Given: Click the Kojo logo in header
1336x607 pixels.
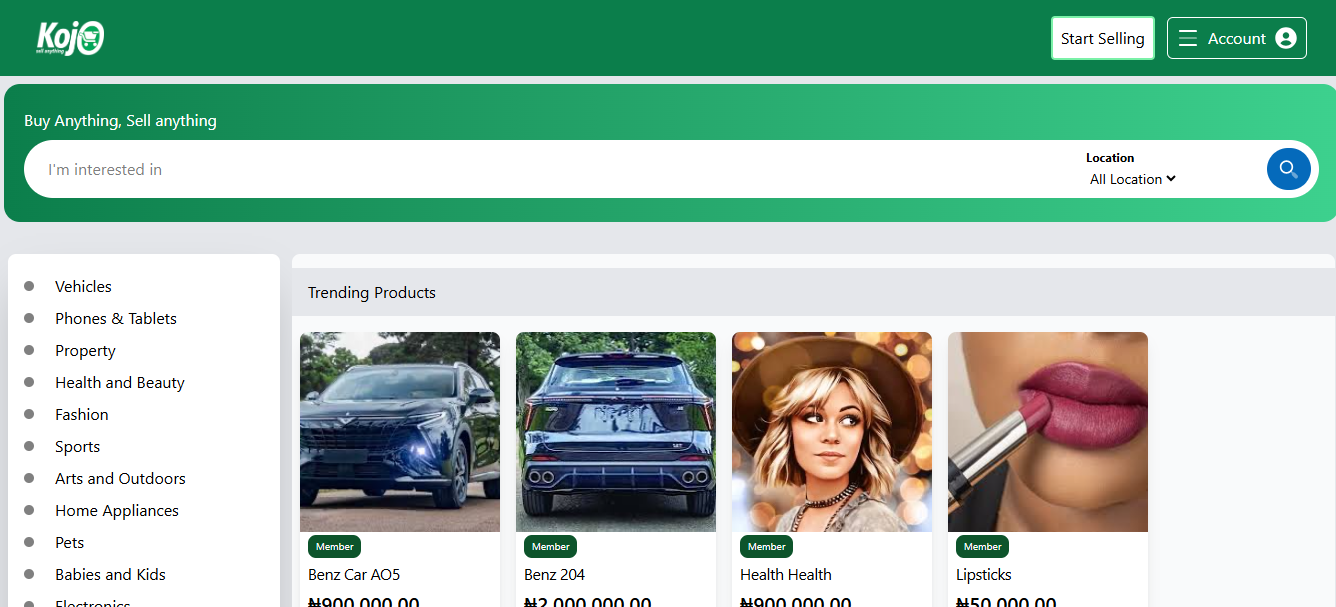Looking at the screenshot, I should (x=70, y=38).
